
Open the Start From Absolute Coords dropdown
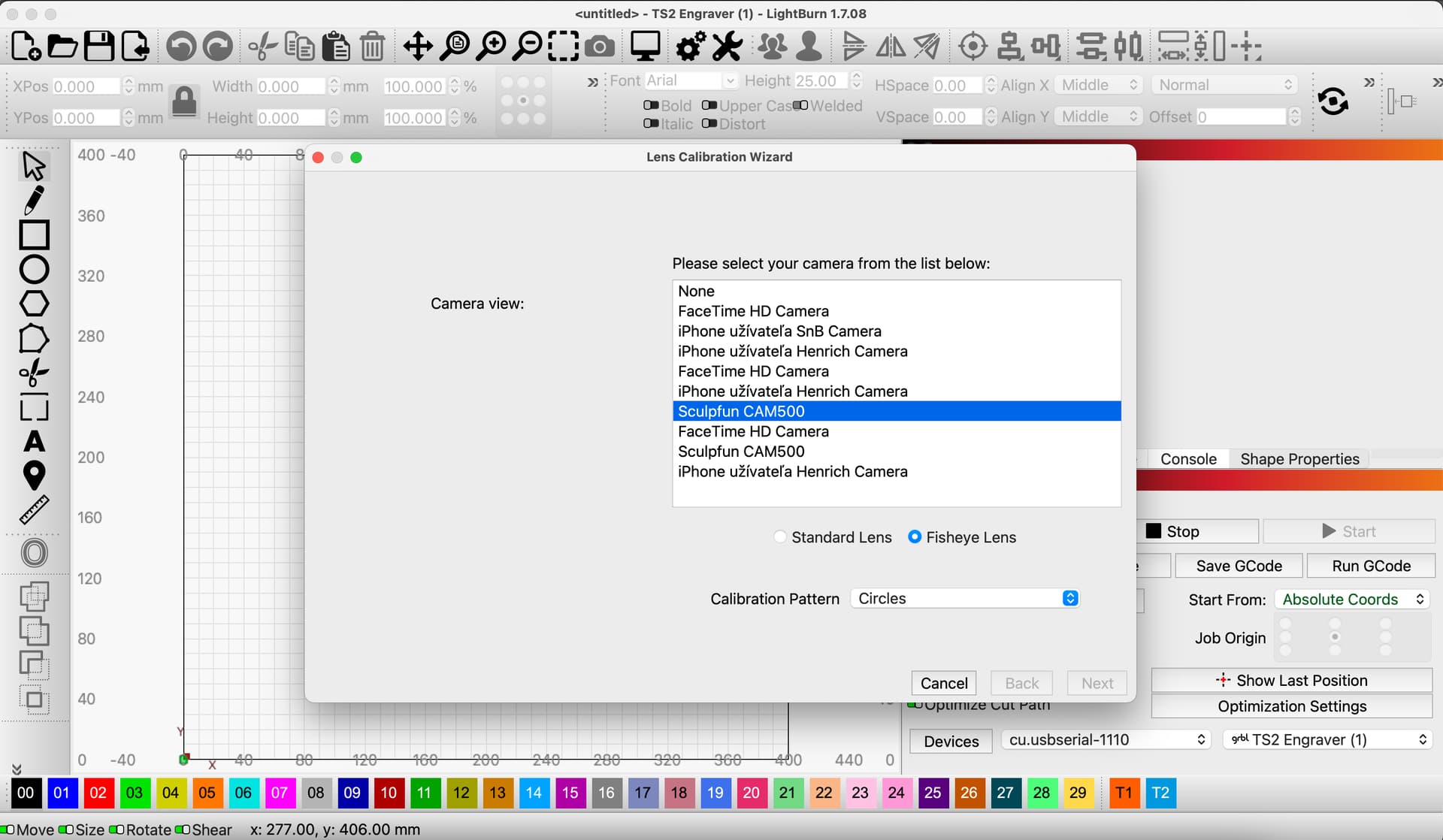[x=1352, y=600]
